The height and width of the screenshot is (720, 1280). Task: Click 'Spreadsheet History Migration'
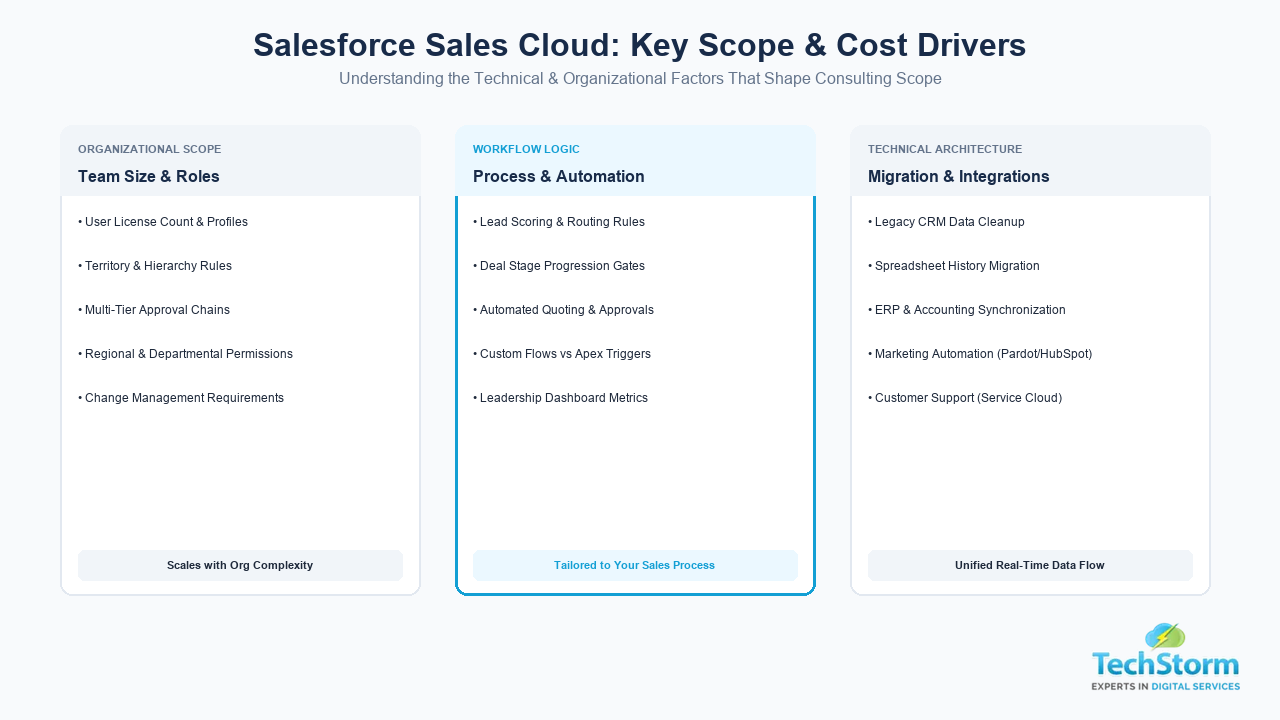click(954, 266)
